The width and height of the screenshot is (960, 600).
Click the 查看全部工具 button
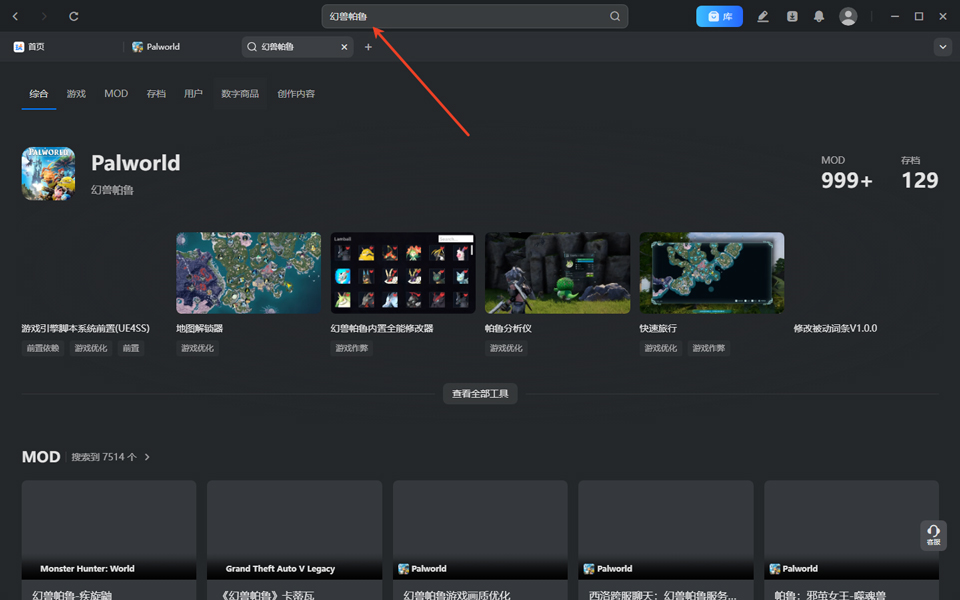pos(480,394)
